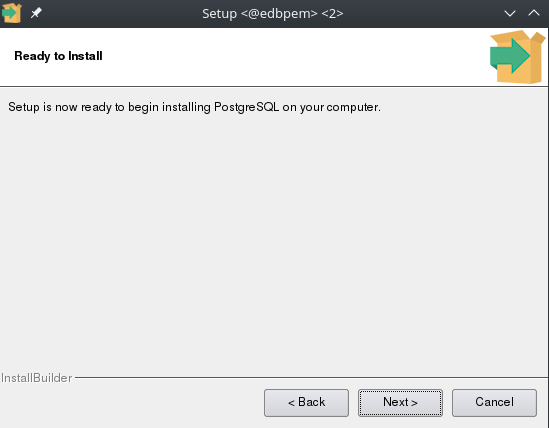Click the word PostgreSQL in the message
The width and height of the screenshot is (549, 428).
[x=246, y=107]
